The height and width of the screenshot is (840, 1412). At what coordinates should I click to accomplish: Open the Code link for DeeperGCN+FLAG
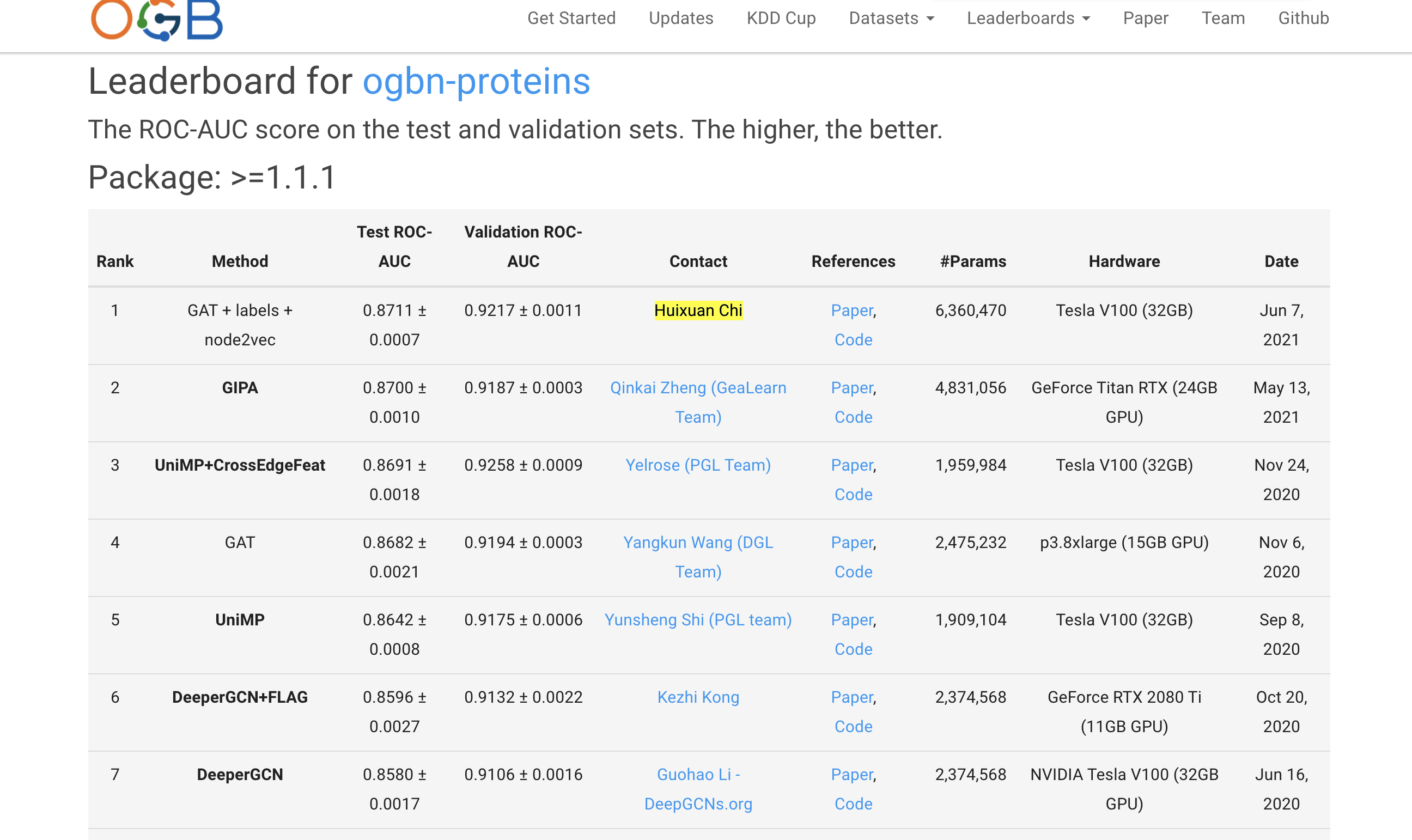(x=853, y=726)
